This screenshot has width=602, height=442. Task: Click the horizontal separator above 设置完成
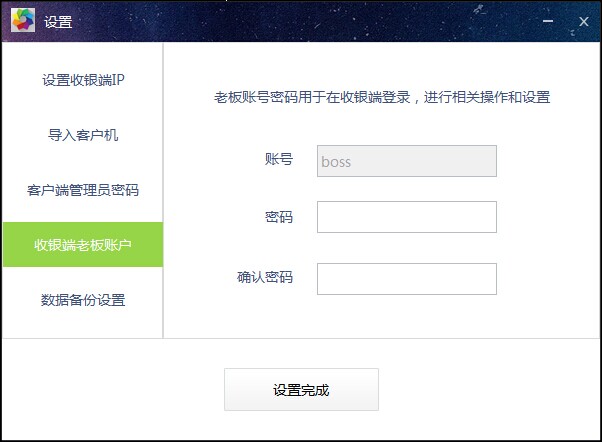[x=301, y=338]
